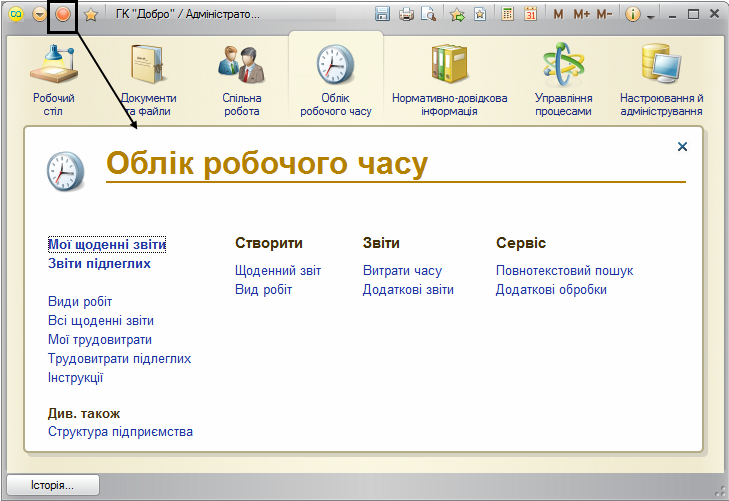
Task: Open Favorites star icon in title bar
Action: (x=91, y=15)
